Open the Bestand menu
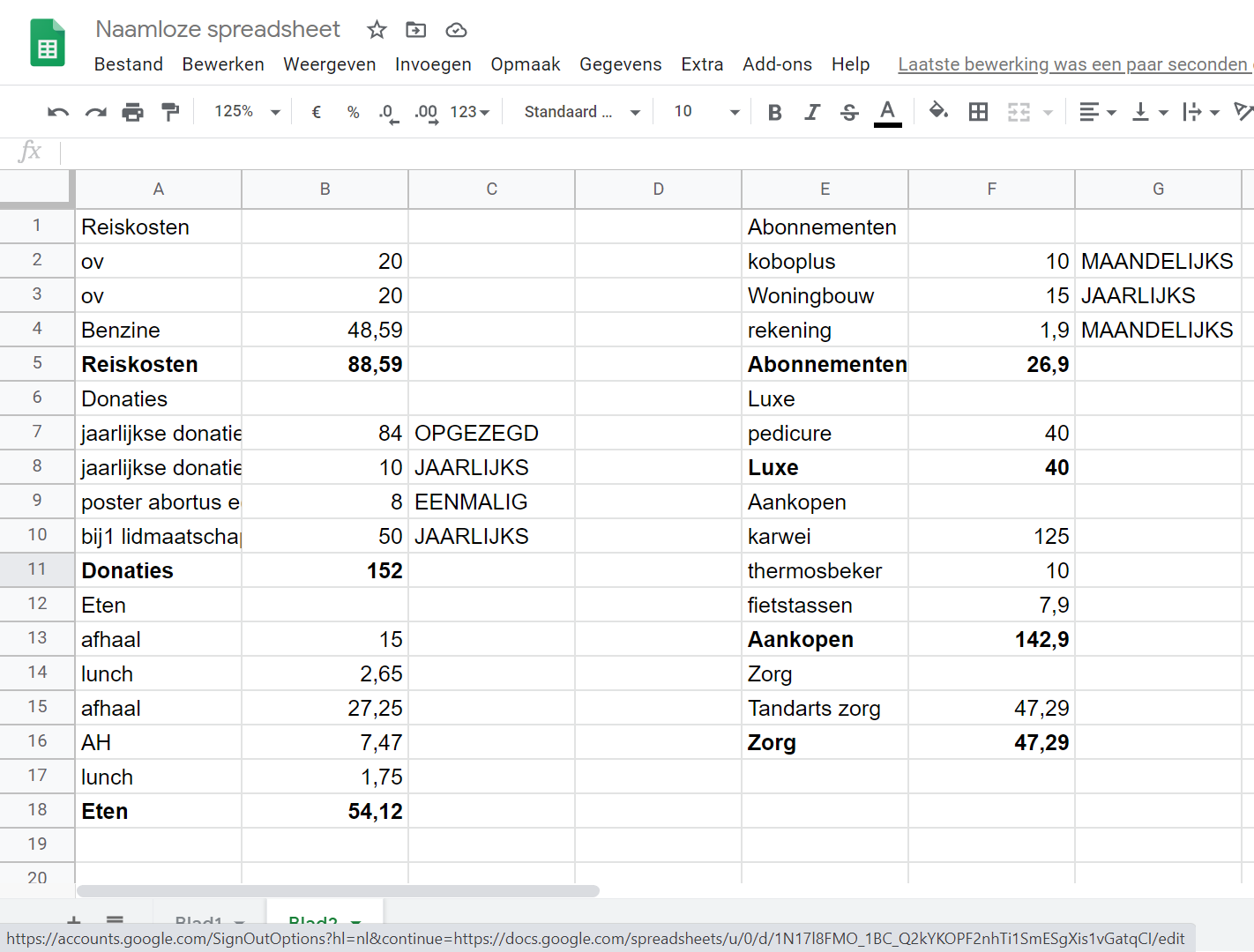 point(129,64)
